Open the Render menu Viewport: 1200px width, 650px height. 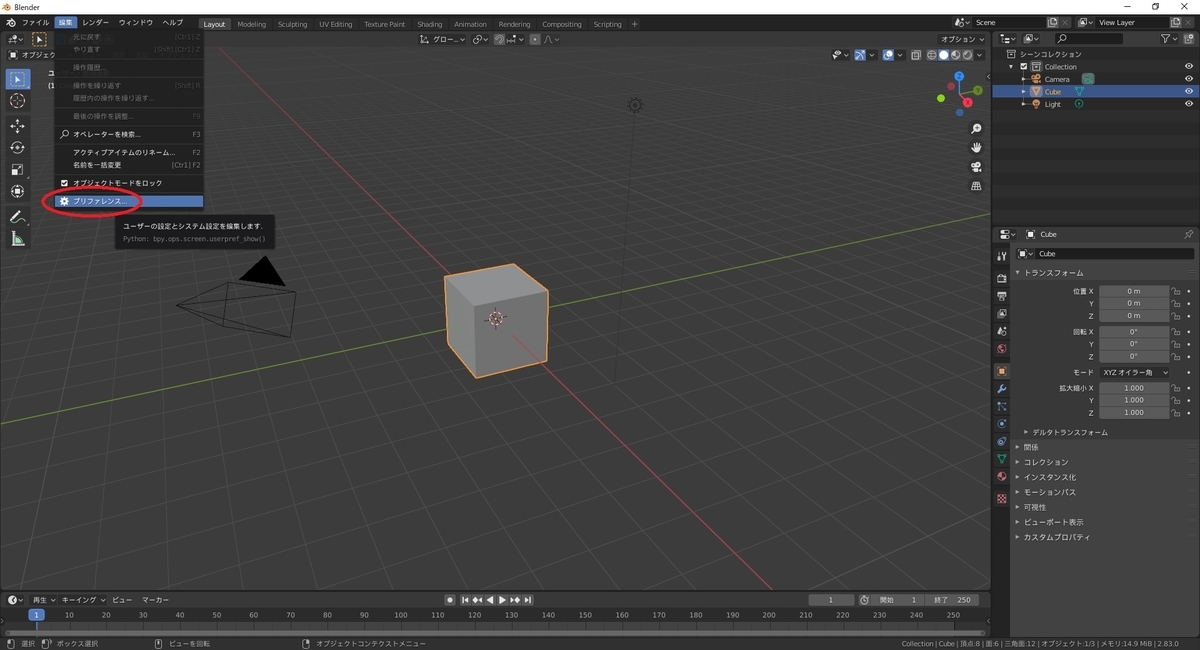[95, 22]
